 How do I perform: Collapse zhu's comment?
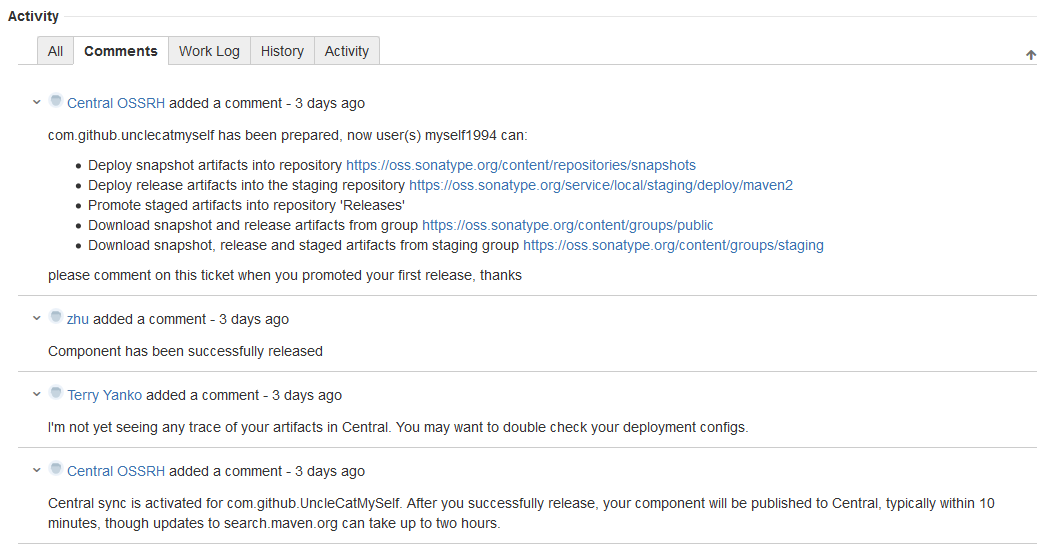click(x=37, y=318)
